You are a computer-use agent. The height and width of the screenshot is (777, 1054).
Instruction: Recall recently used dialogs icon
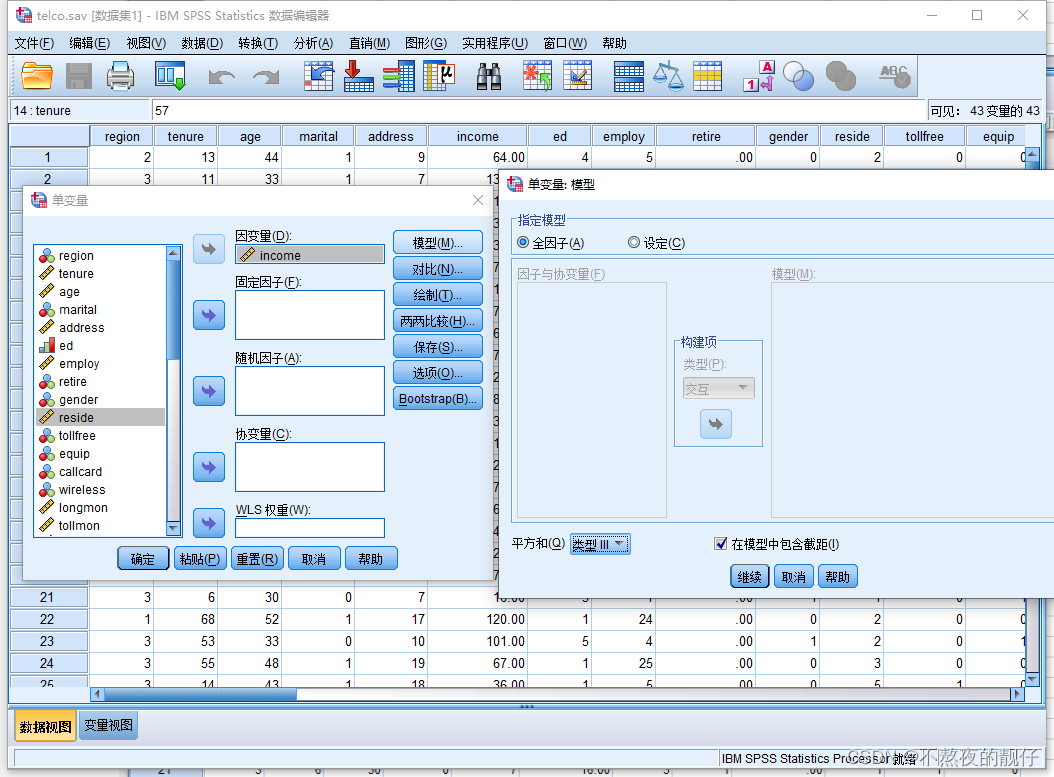(x=169, y=76)
